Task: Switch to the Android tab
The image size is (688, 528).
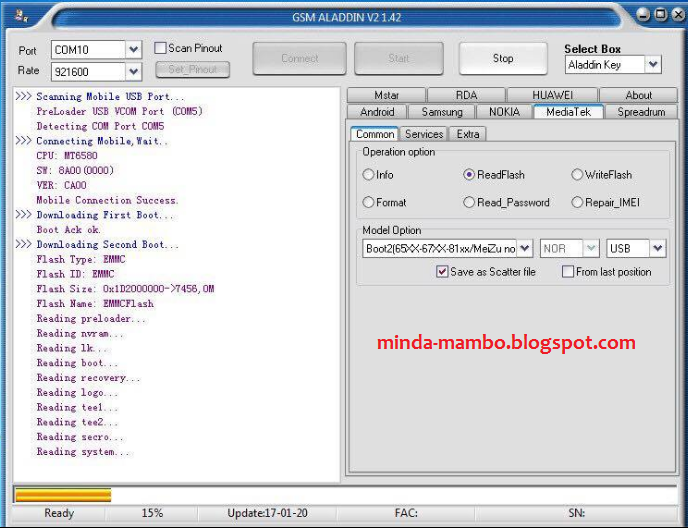Action: pos(377,112)
